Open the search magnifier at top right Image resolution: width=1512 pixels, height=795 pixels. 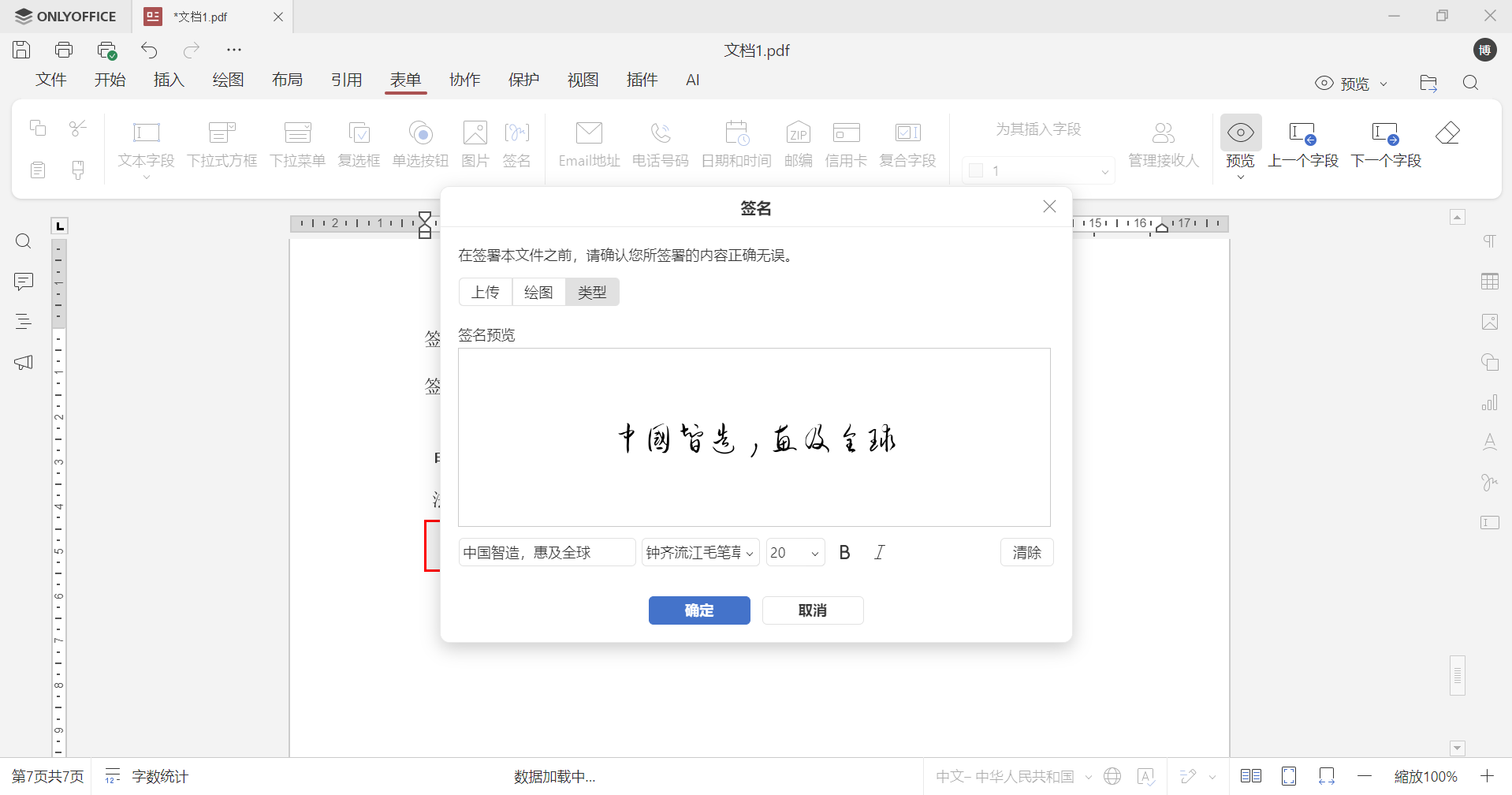1469,82
